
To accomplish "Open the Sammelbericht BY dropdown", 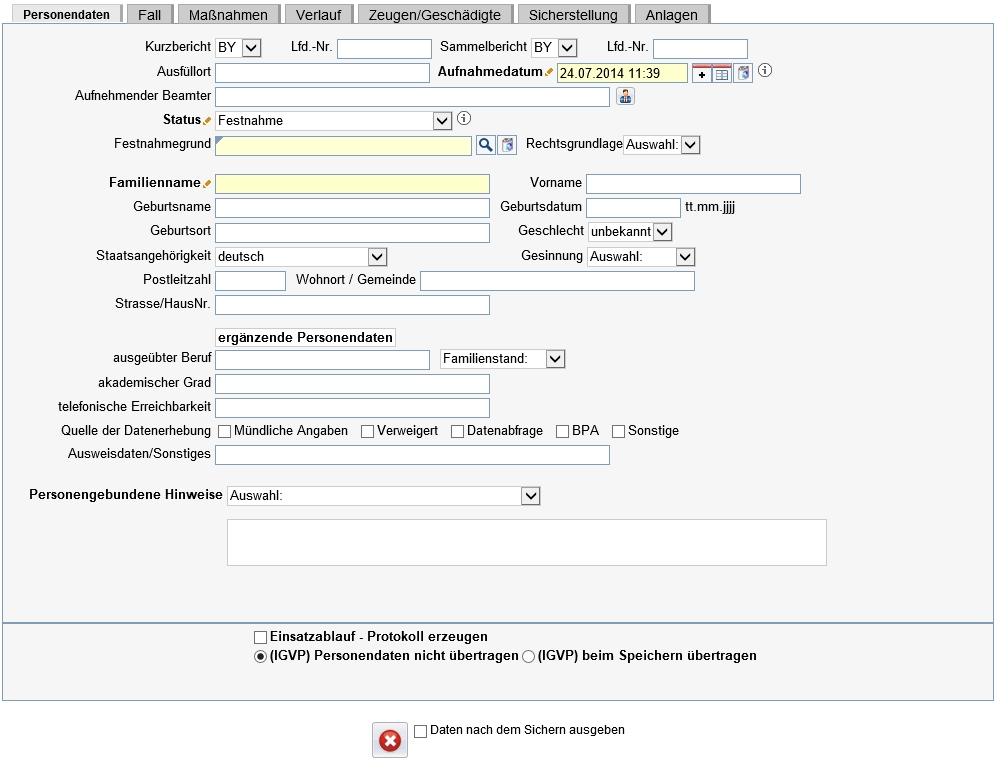I will point(554,48).
